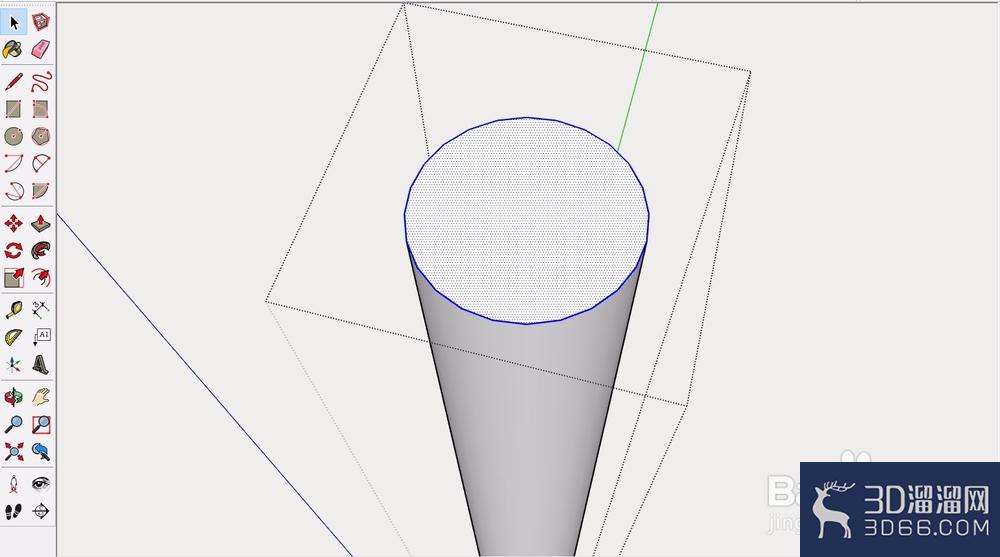This screenshot has width=1000, height=557.
Task: Activate the Push/Pull tool
Action: [41, 223]
